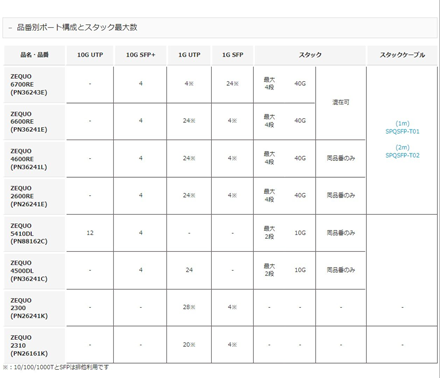The width and height of the screenshot is (440, 378).
Task: Click the 1G UTP column header
Action: [189, 55]
